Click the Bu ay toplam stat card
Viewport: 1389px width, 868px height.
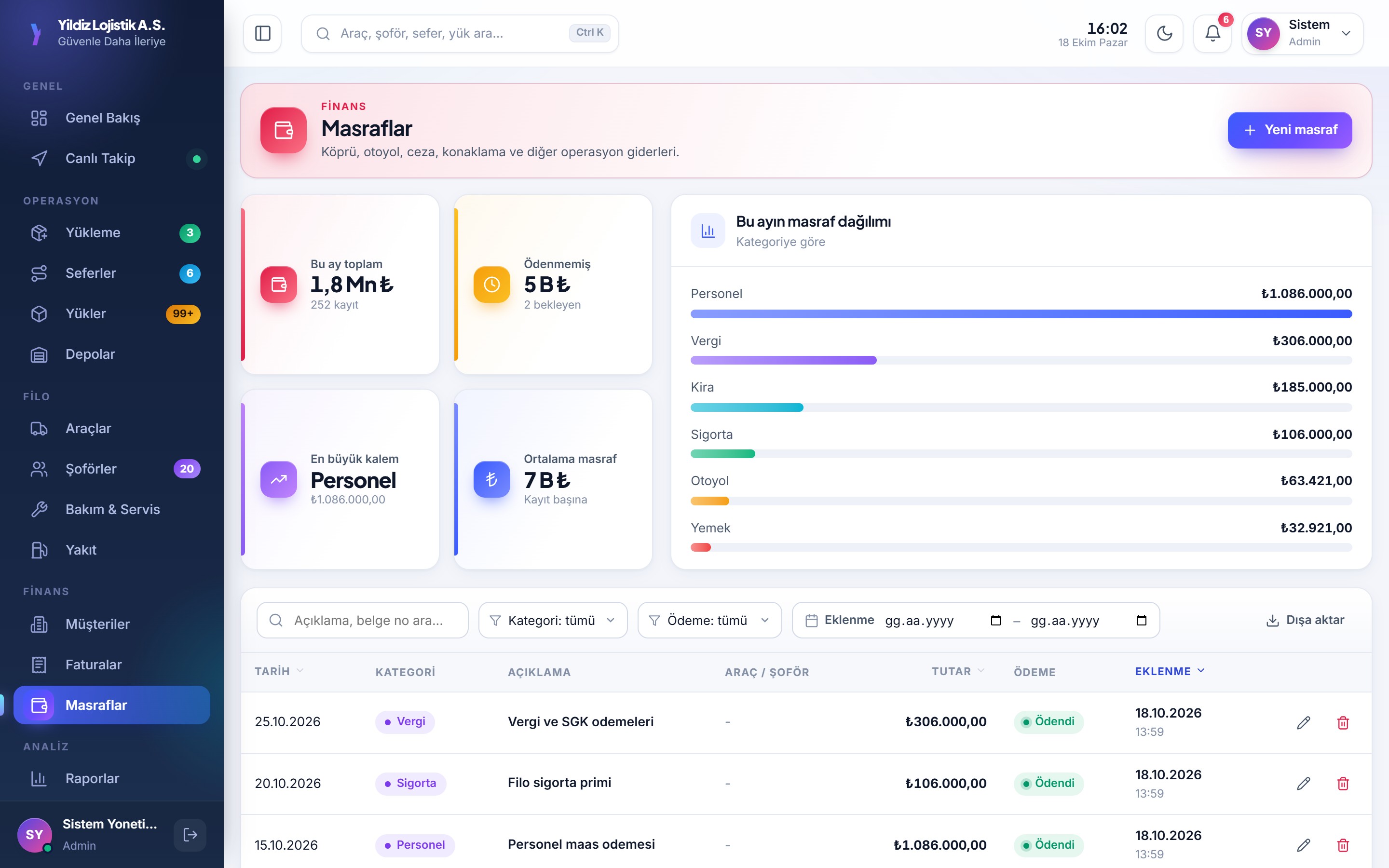click(x=340, y=285)
